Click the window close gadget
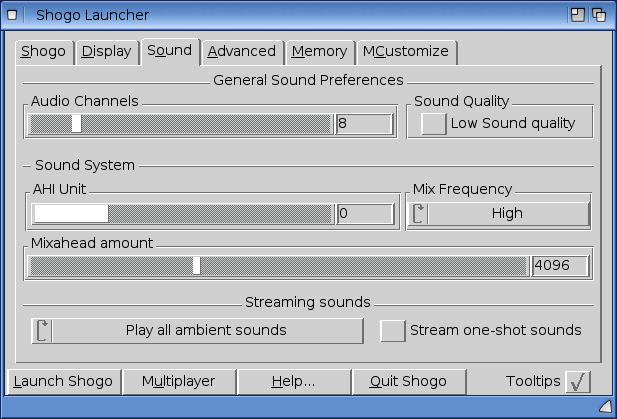The width and height of the screenshot is (617, 419). pyautogui.click(x=12, y=15)
